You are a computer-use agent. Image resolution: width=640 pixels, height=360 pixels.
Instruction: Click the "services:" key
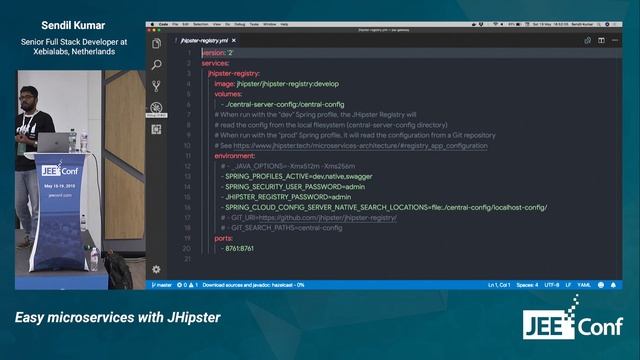(215, 63)
